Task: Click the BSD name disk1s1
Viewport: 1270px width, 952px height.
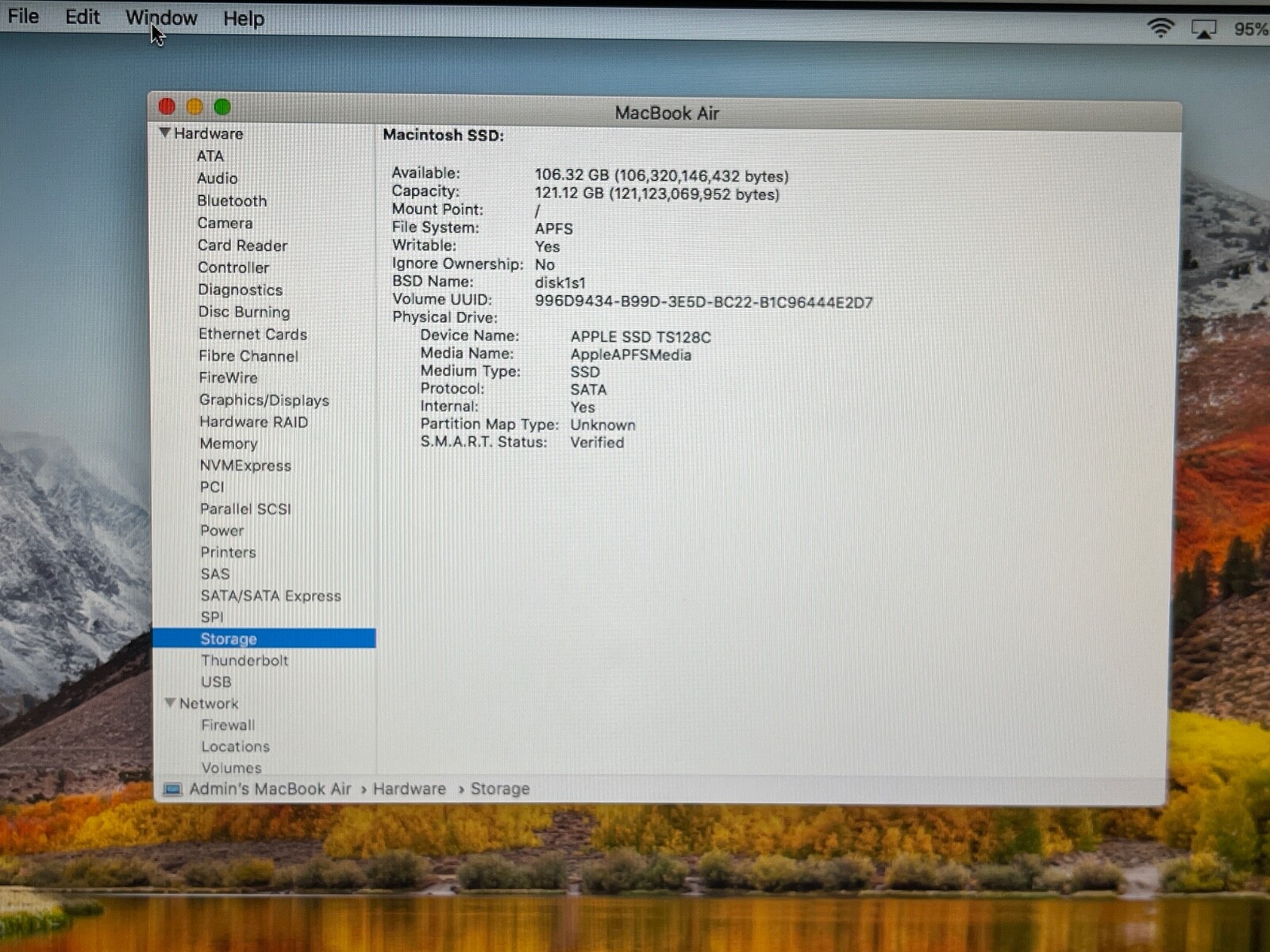Action: pos(560,282)
